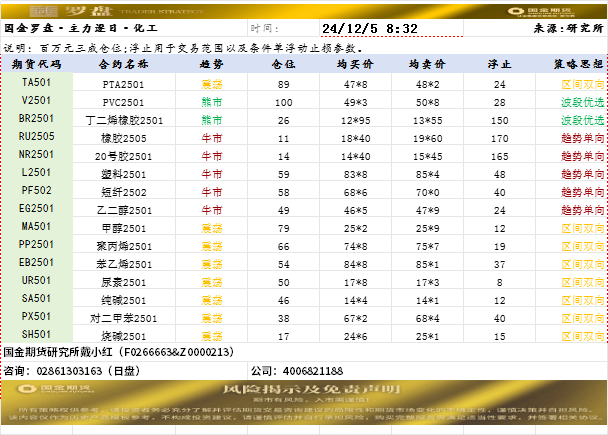Image resolution: width=608 pixels, height=435 pixels.
Task: Select the 趋势 column header
Action: click(211, 64)
